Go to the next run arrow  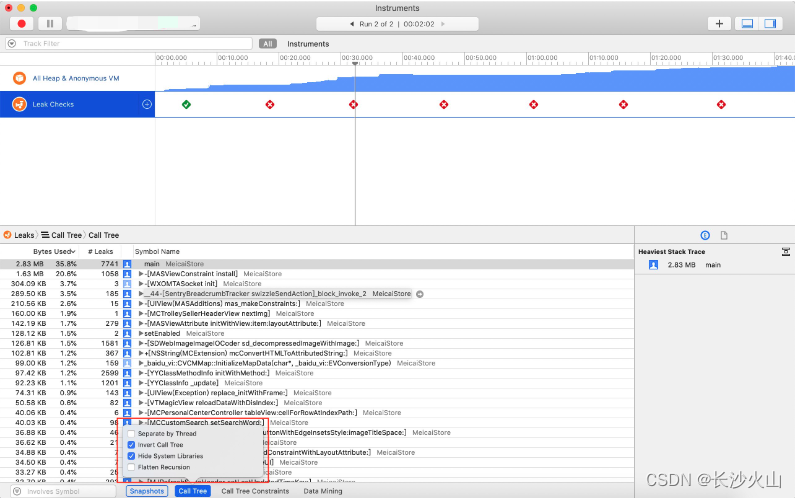pos(443,24)
